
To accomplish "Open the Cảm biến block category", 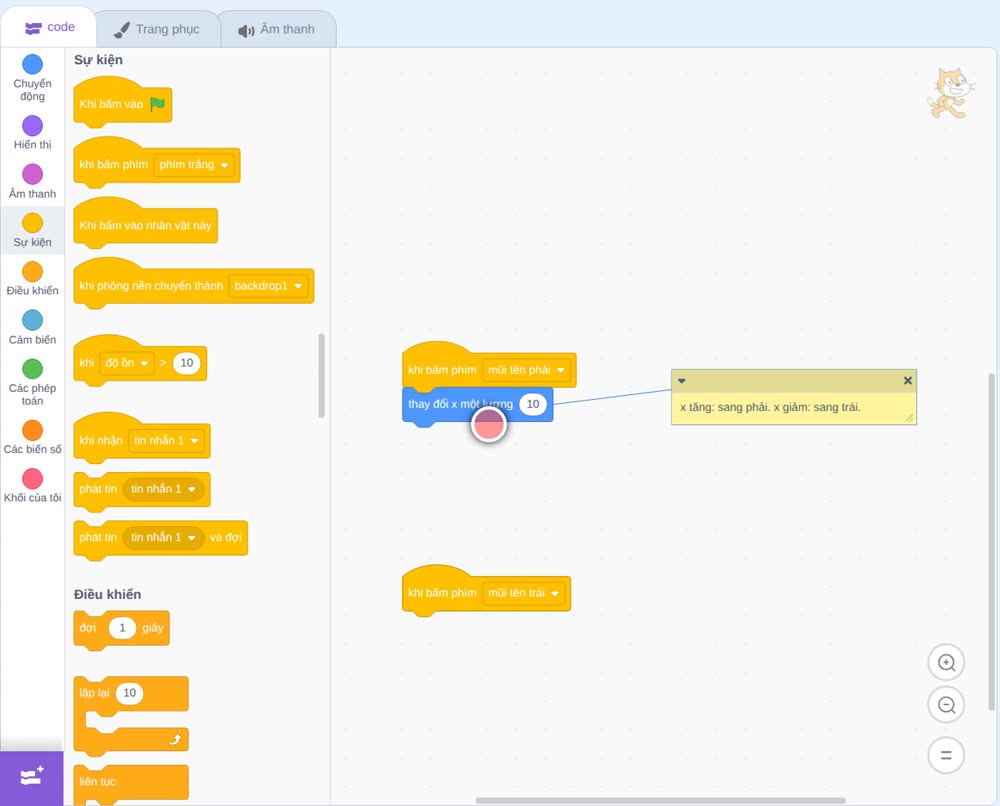I will [x=32, y=328].
